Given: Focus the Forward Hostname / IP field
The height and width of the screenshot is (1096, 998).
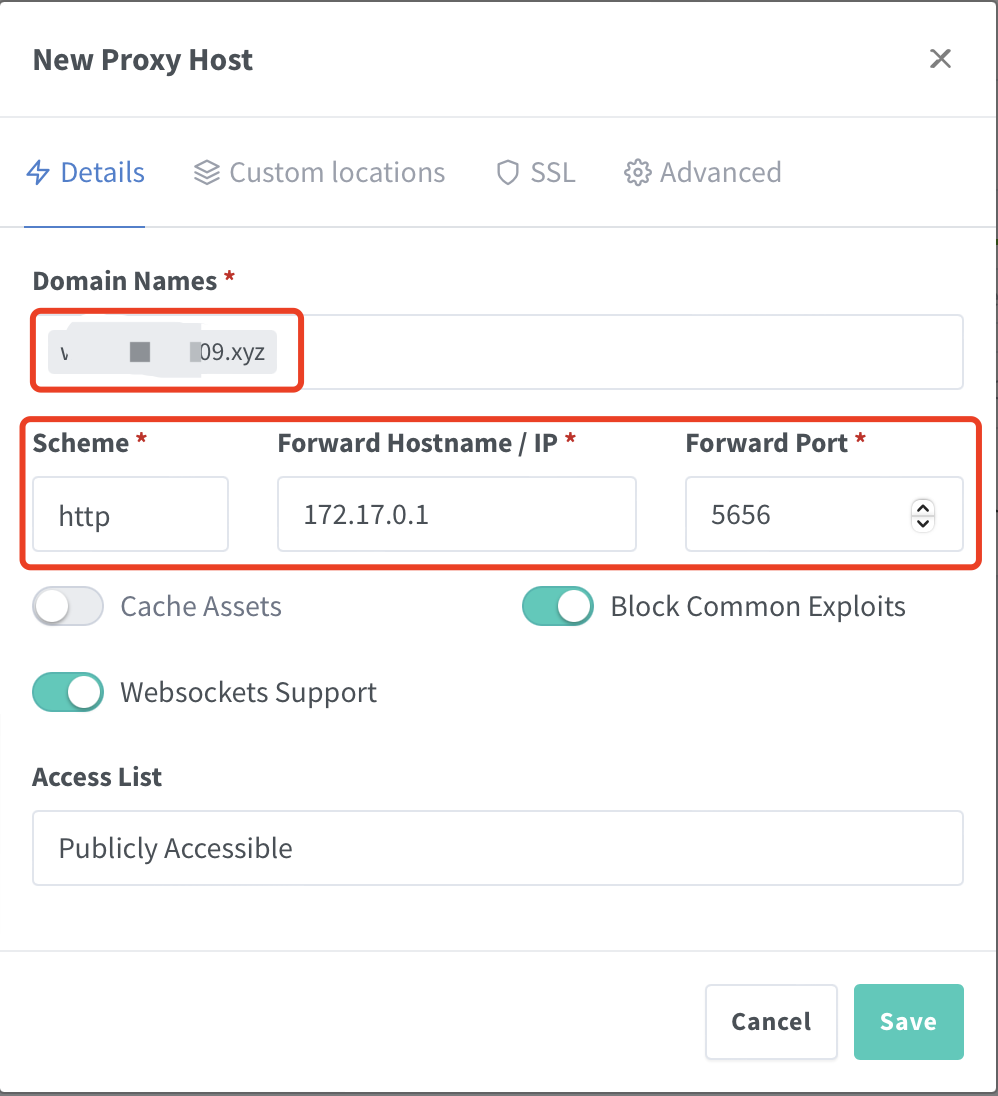Looking at the screenshot, I should point(457,514).
